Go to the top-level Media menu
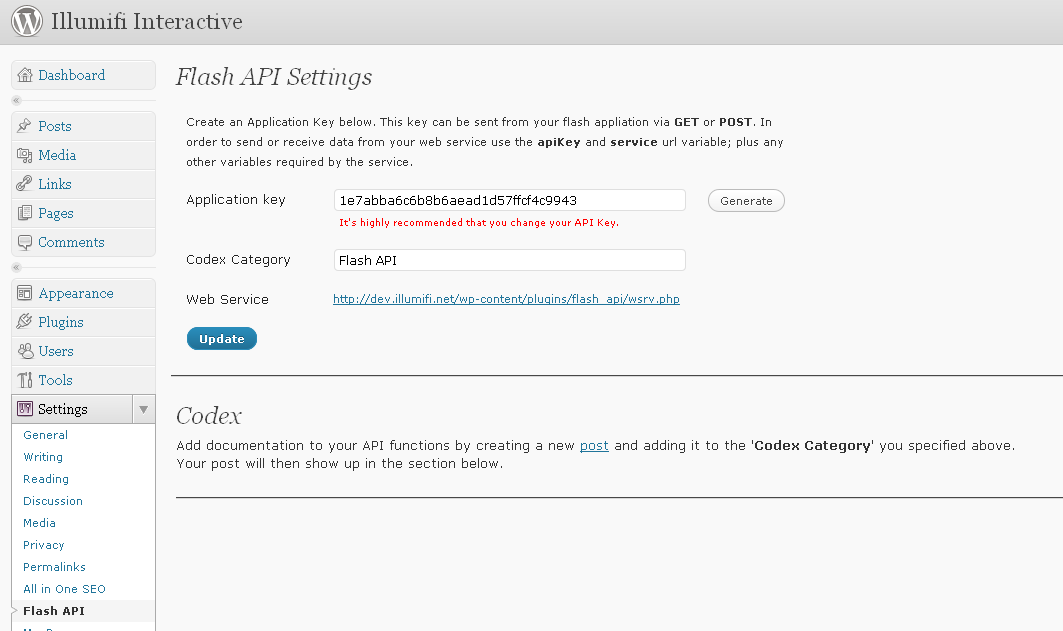 tap(57, 155)
